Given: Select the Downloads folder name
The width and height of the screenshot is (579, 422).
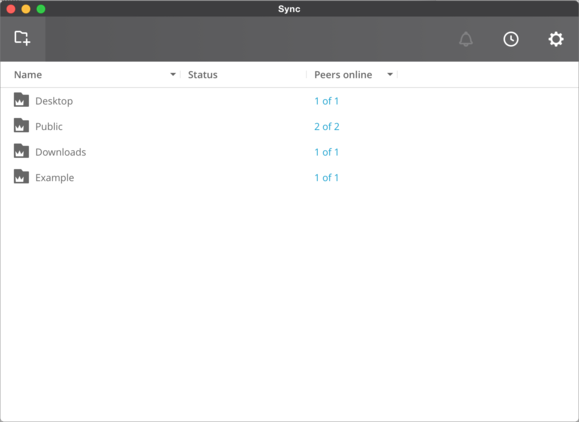Looking at the screenshot, I should tap(61, 152).
